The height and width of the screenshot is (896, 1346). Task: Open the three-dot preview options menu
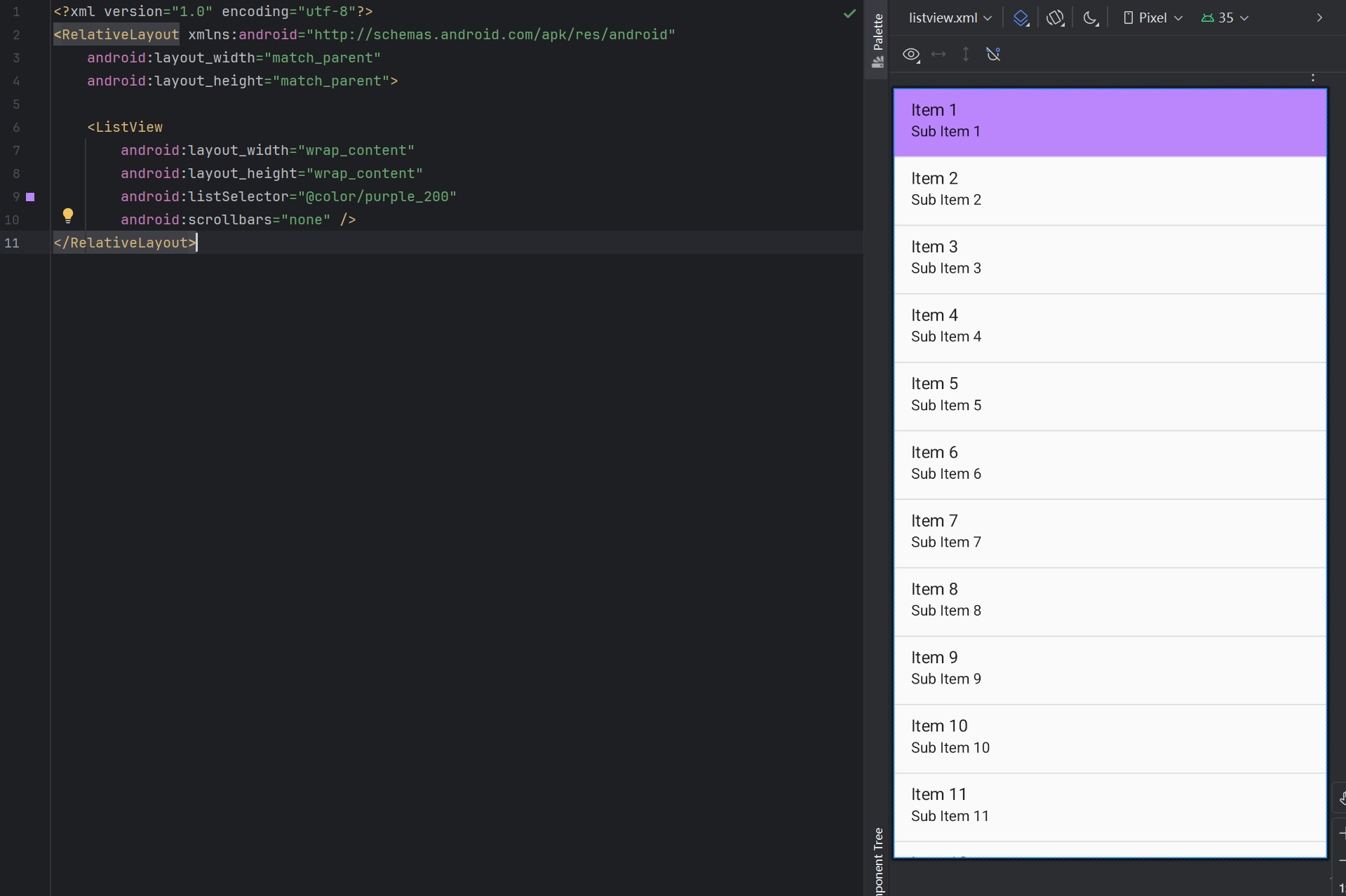click(1313, 78)
